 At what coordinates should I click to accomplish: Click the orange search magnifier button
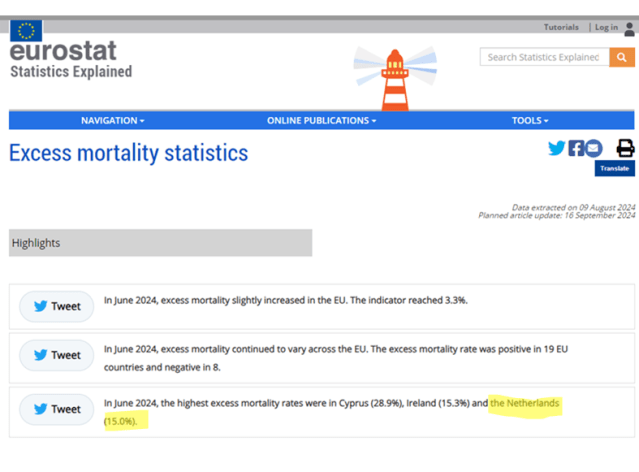click(621, 57)
